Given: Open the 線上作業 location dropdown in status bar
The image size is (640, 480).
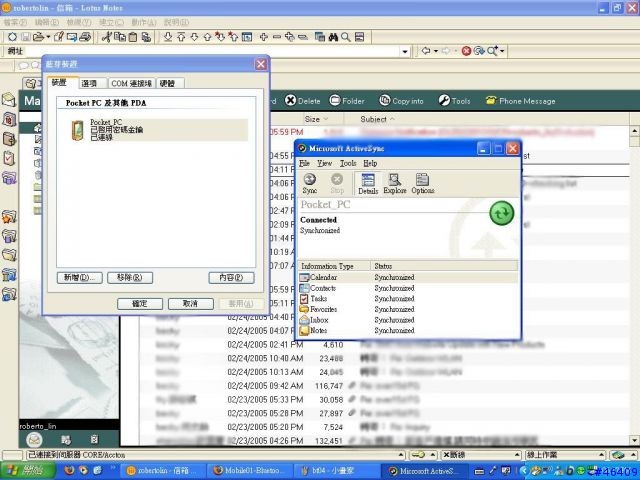Looking at the screenshot, I should point(601,455).
